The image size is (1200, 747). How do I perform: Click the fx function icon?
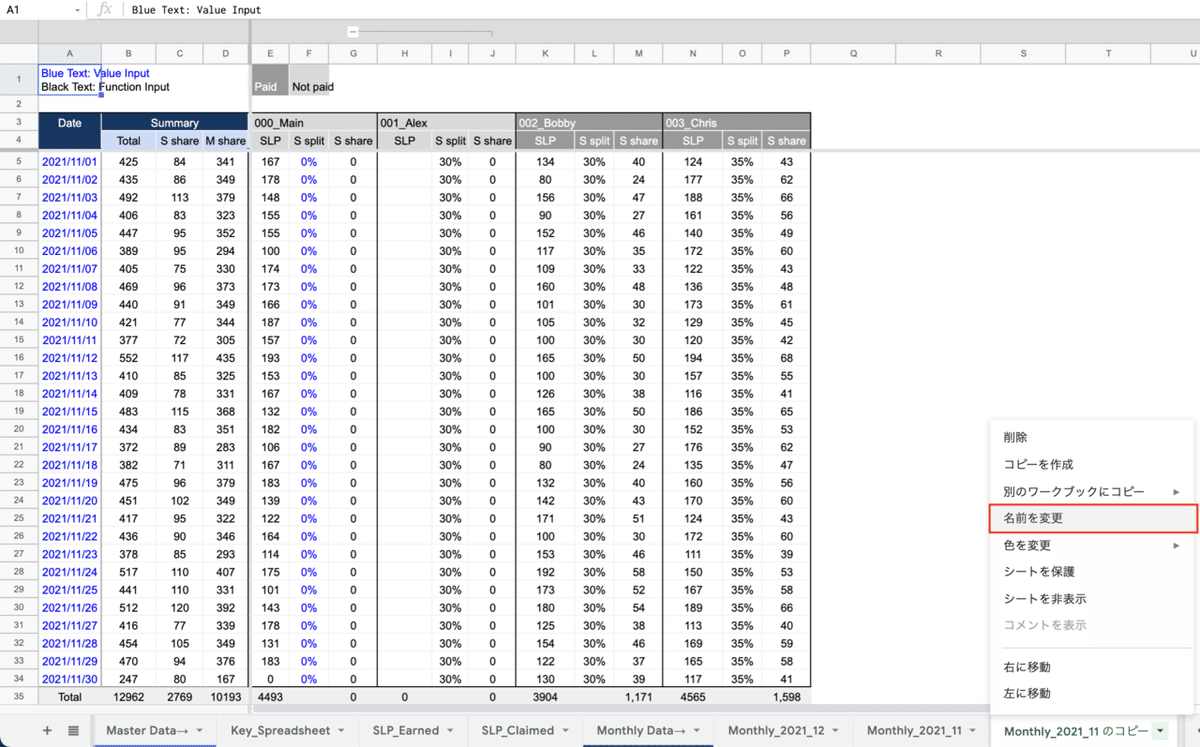click(x=106, y=9)
